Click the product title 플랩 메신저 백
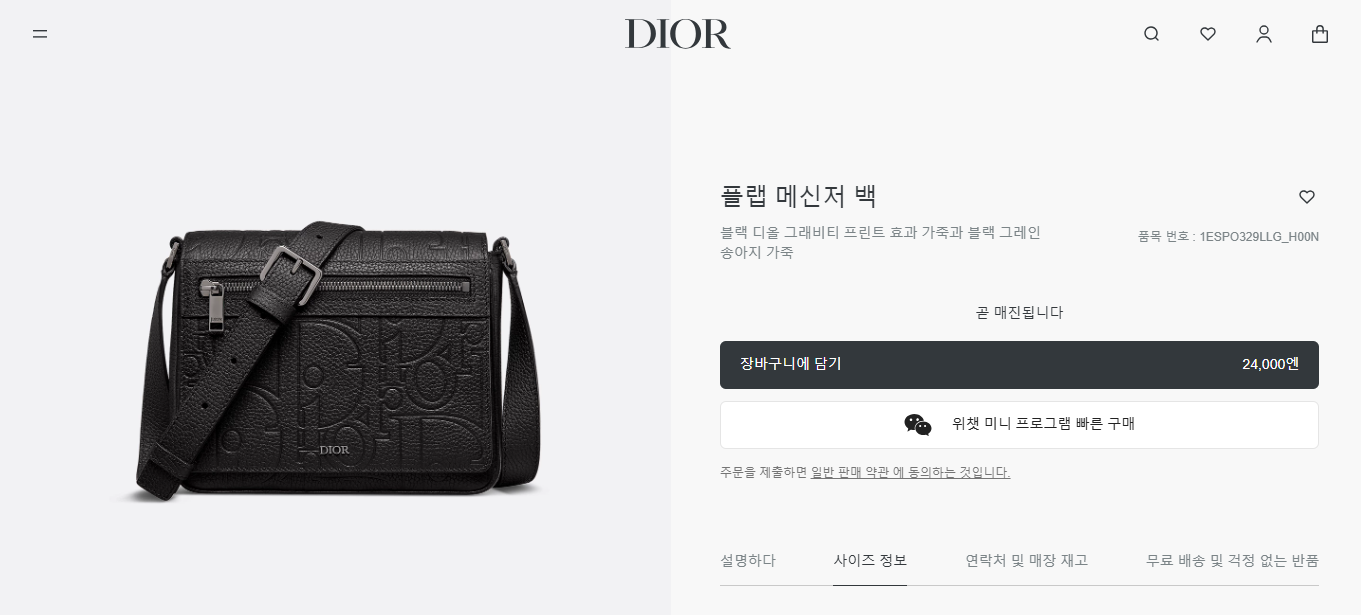The height and width of the screenshot is (615, 1361). point(798,196)
